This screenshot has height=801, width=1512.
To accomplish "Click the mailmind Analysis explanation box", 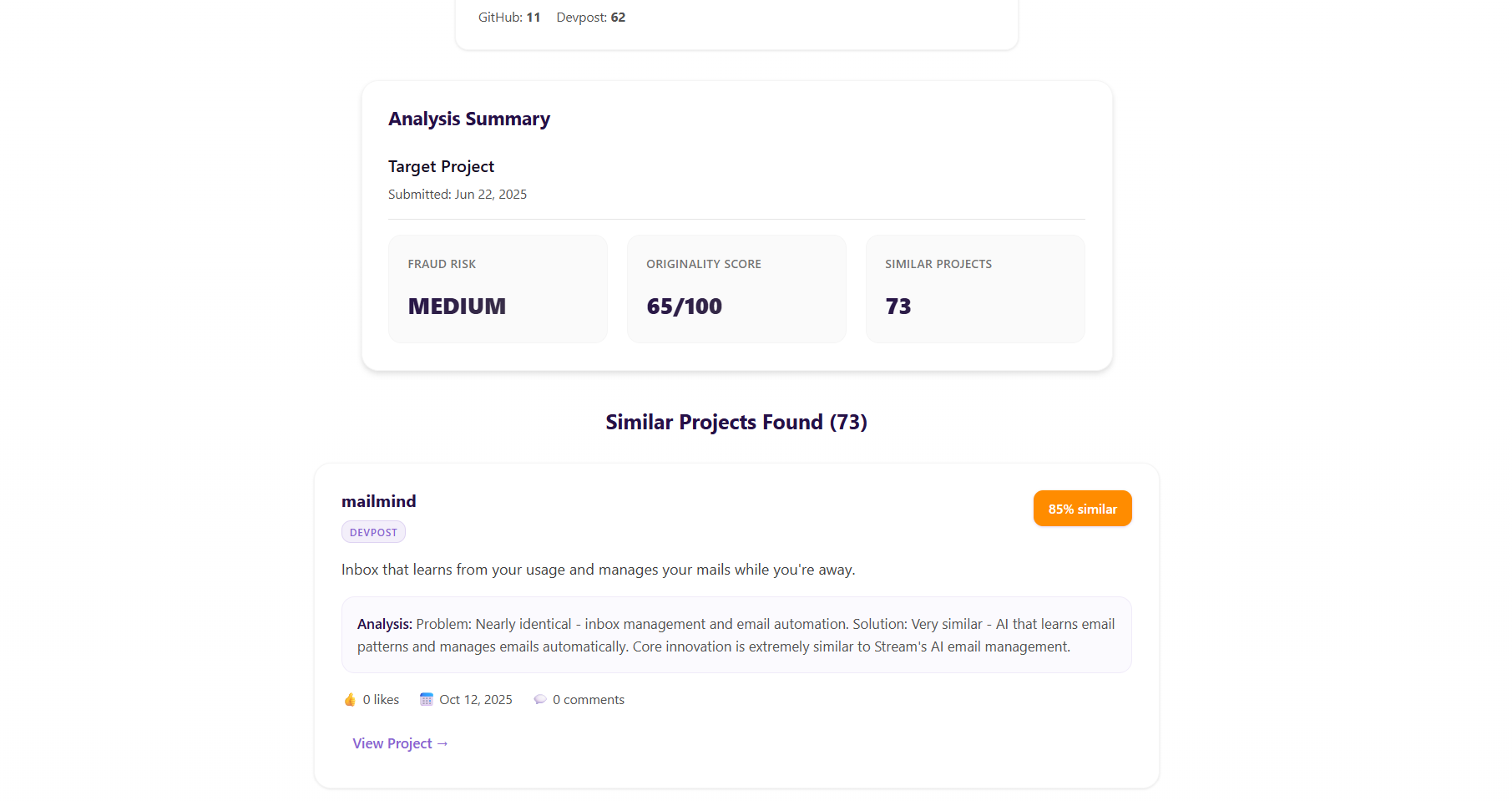I will (736, 635).
